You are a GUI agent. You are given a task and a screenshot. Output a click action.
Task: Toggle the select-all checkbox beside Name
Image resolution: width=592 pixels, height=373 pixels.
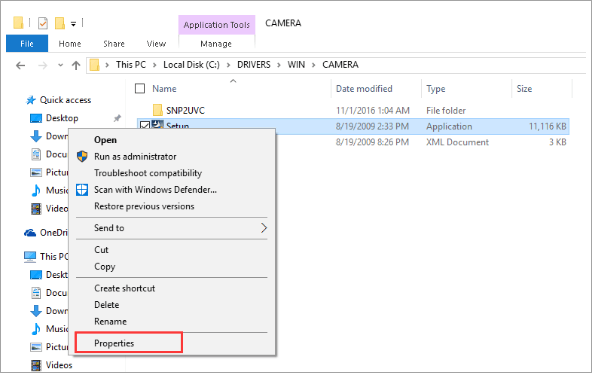point(140,89)
